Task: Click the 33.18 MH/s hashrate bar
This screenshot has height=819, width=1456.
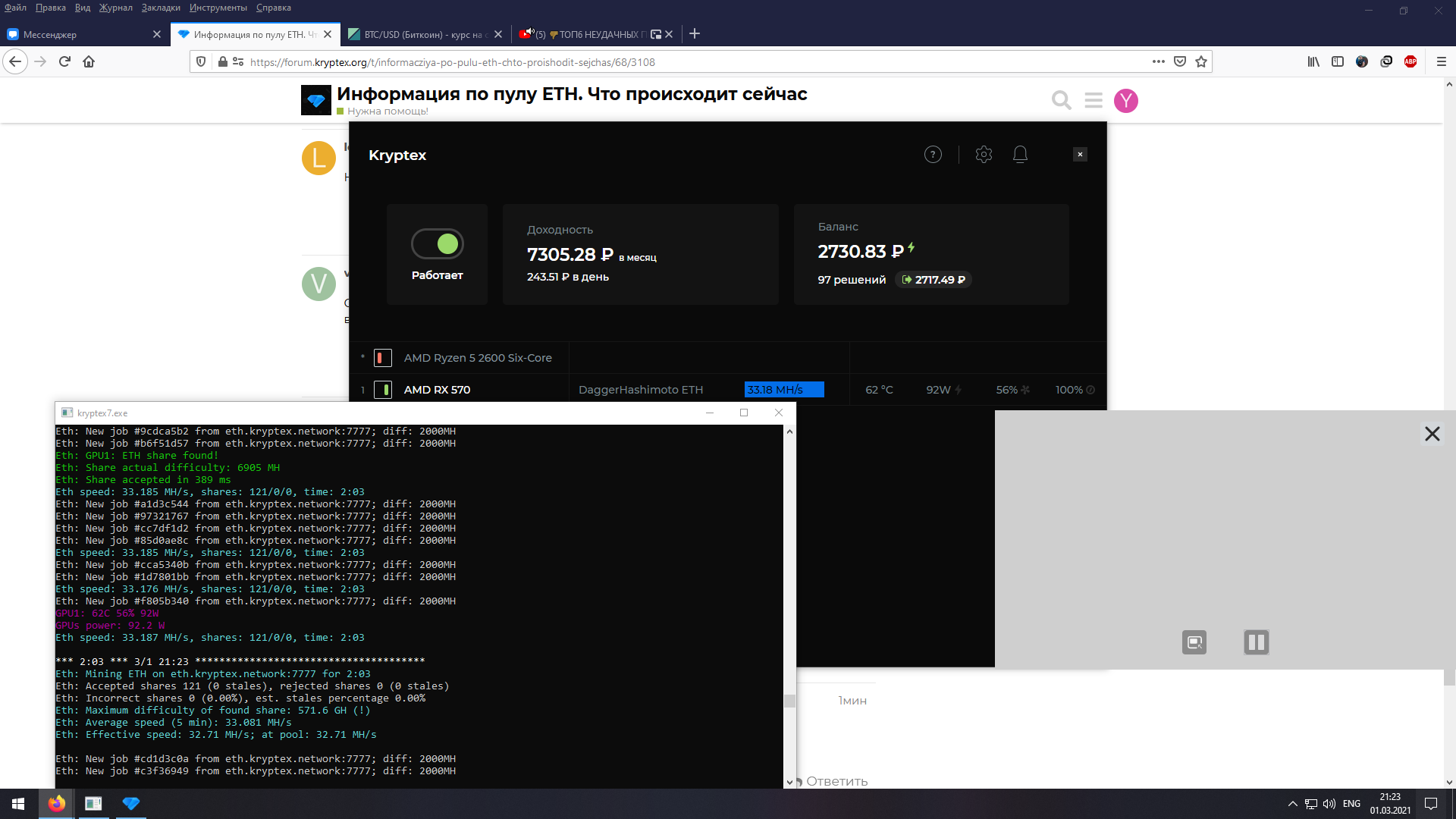Action: point(784,390)
